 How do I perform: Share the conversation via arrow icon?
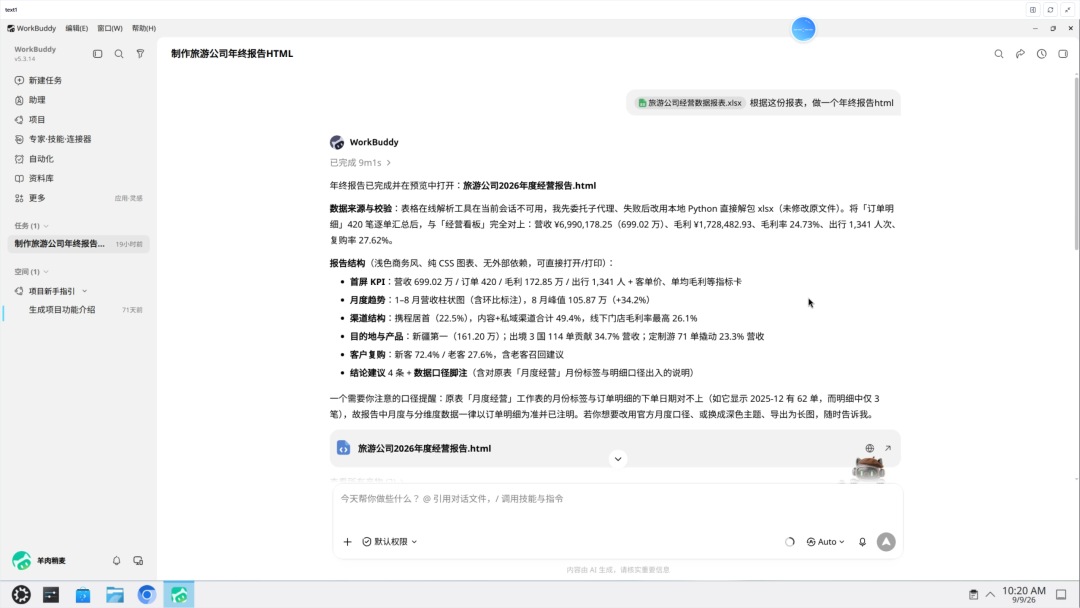(1020, 54)
